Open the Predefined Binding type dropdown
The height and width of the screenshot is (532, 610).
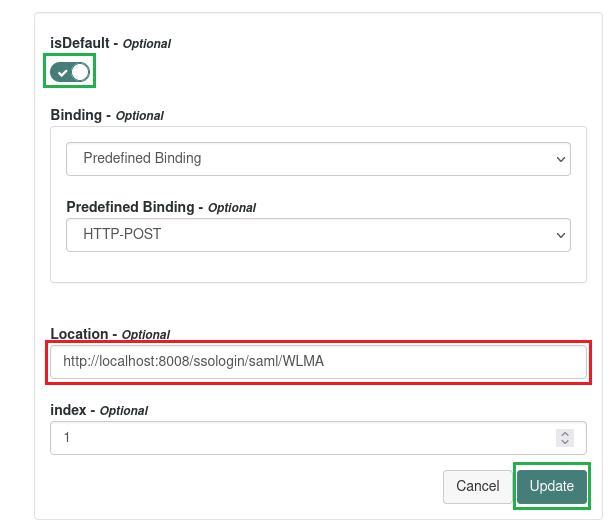pyautogui.click(x=318, y=159)
